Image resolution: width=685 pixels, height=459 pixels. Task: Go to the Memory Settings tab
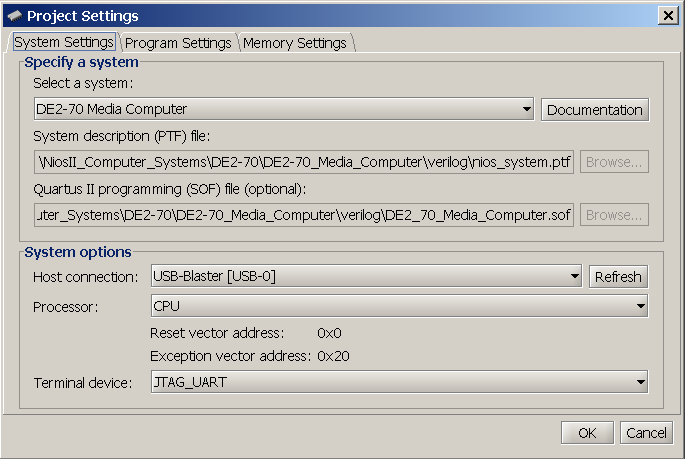pyautogui.click(x=295, y=43)
